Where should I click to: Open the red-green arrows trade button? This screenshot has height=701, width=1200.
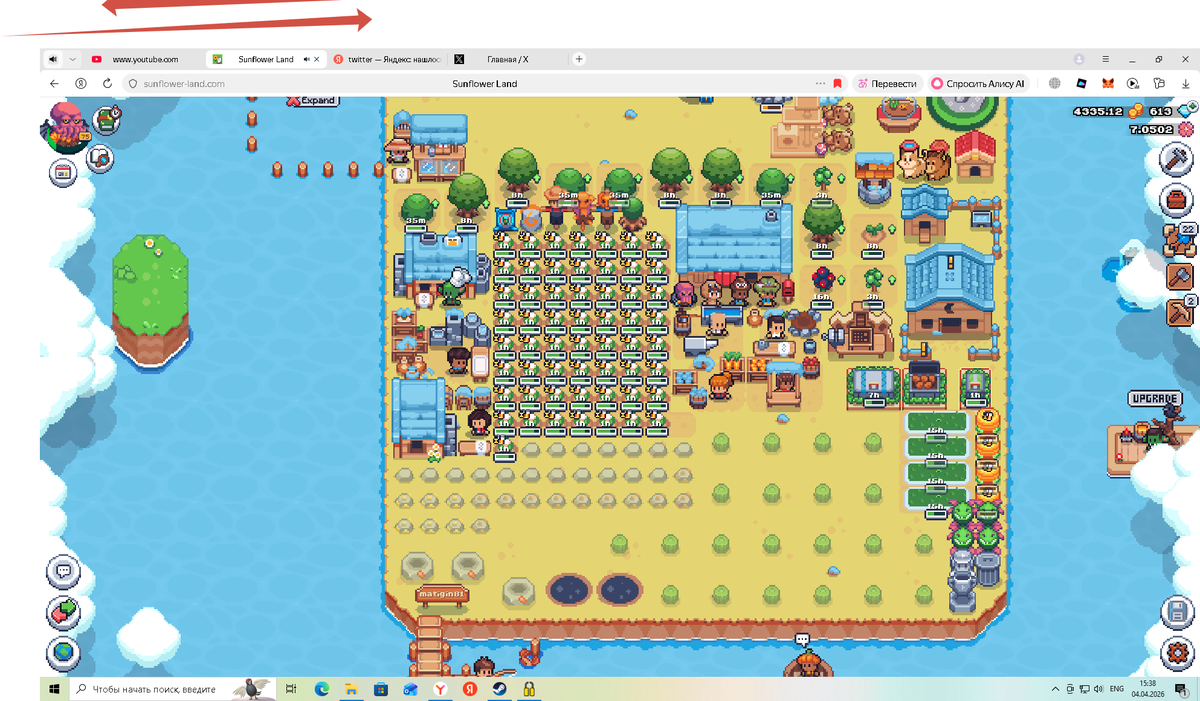[64, 612]
